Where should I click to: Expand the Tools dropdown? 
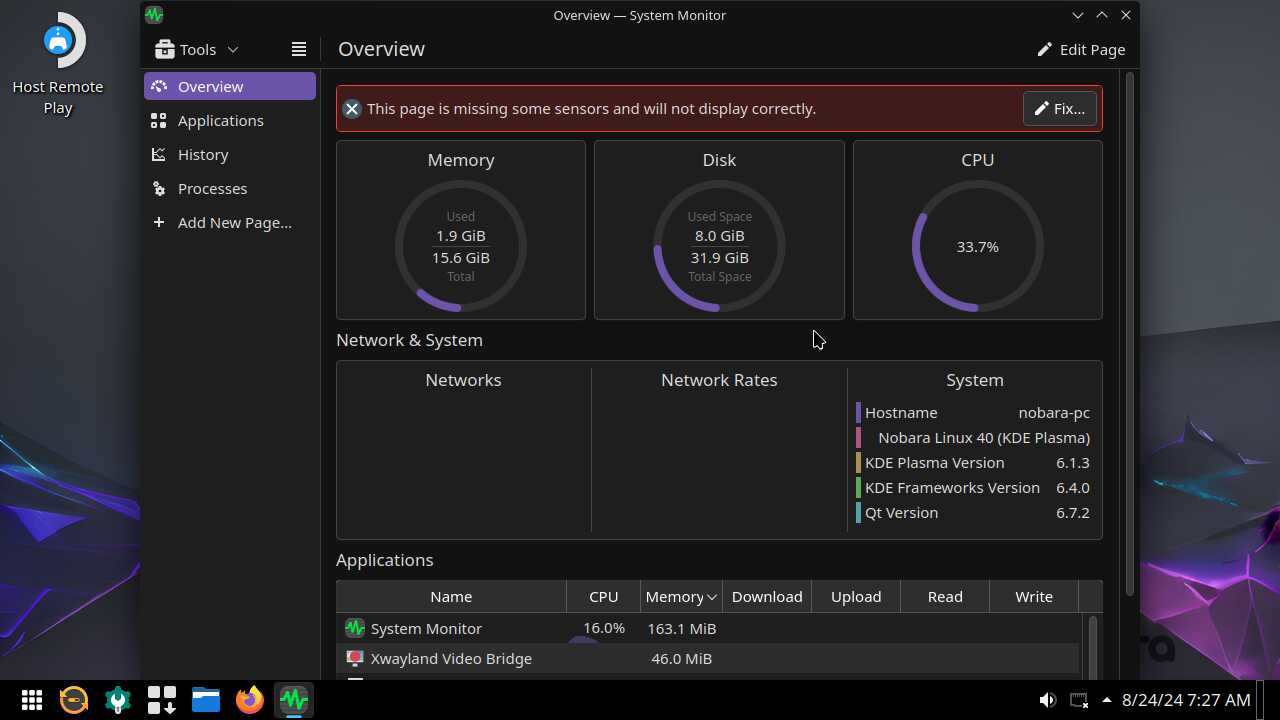coord(197,49)
